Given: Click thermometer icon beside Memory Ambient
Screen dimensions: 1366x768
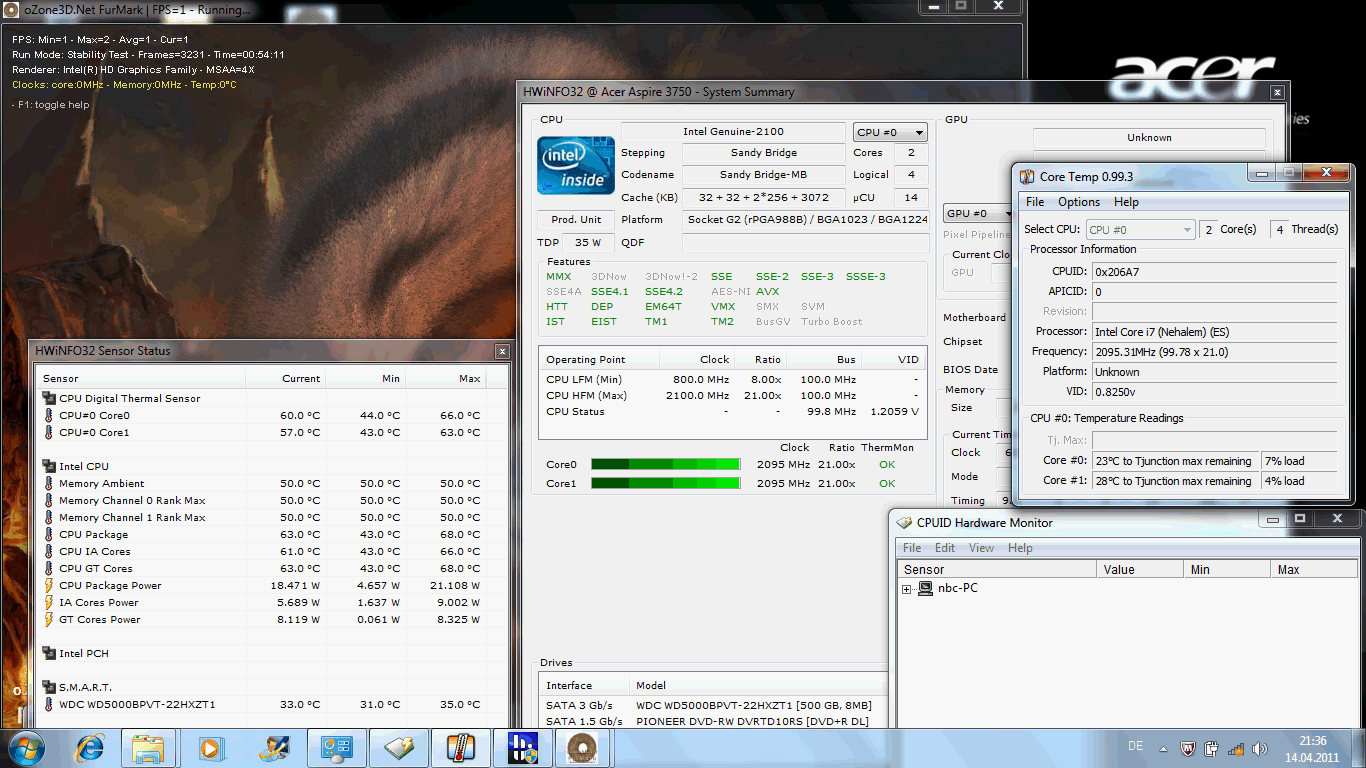Looking at the screenshot, I should coord(48,483).
